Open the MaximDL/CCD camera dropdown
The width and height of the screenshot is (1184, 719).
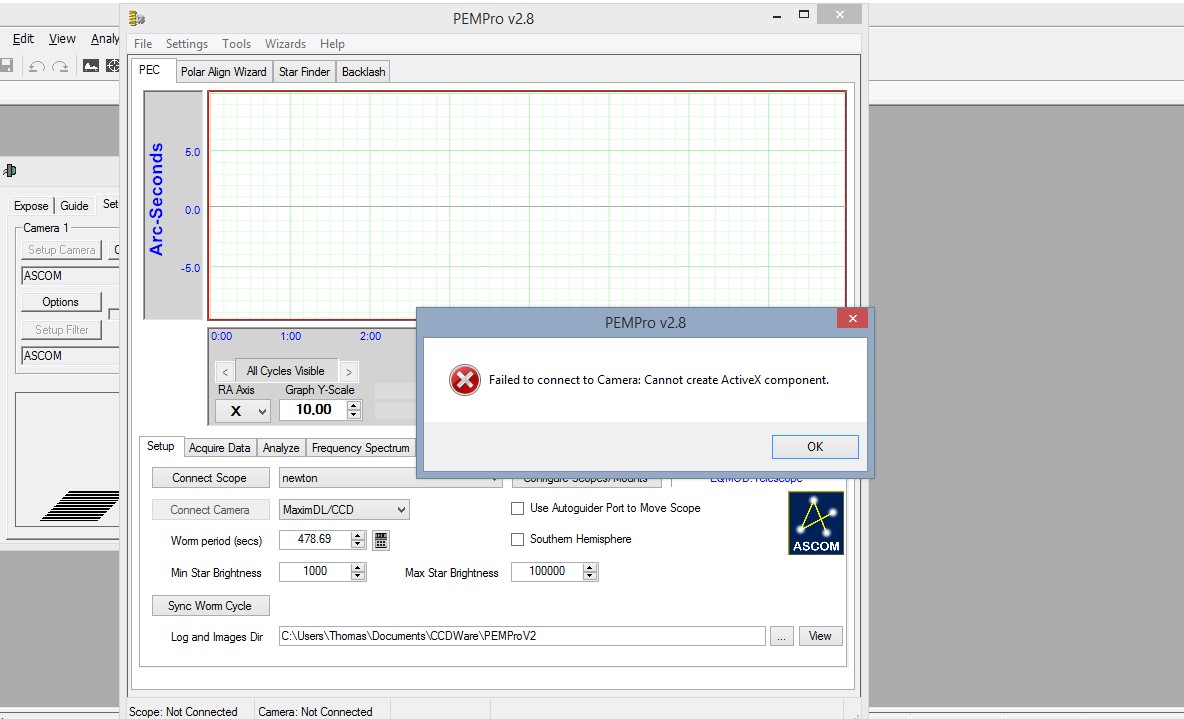402,510
